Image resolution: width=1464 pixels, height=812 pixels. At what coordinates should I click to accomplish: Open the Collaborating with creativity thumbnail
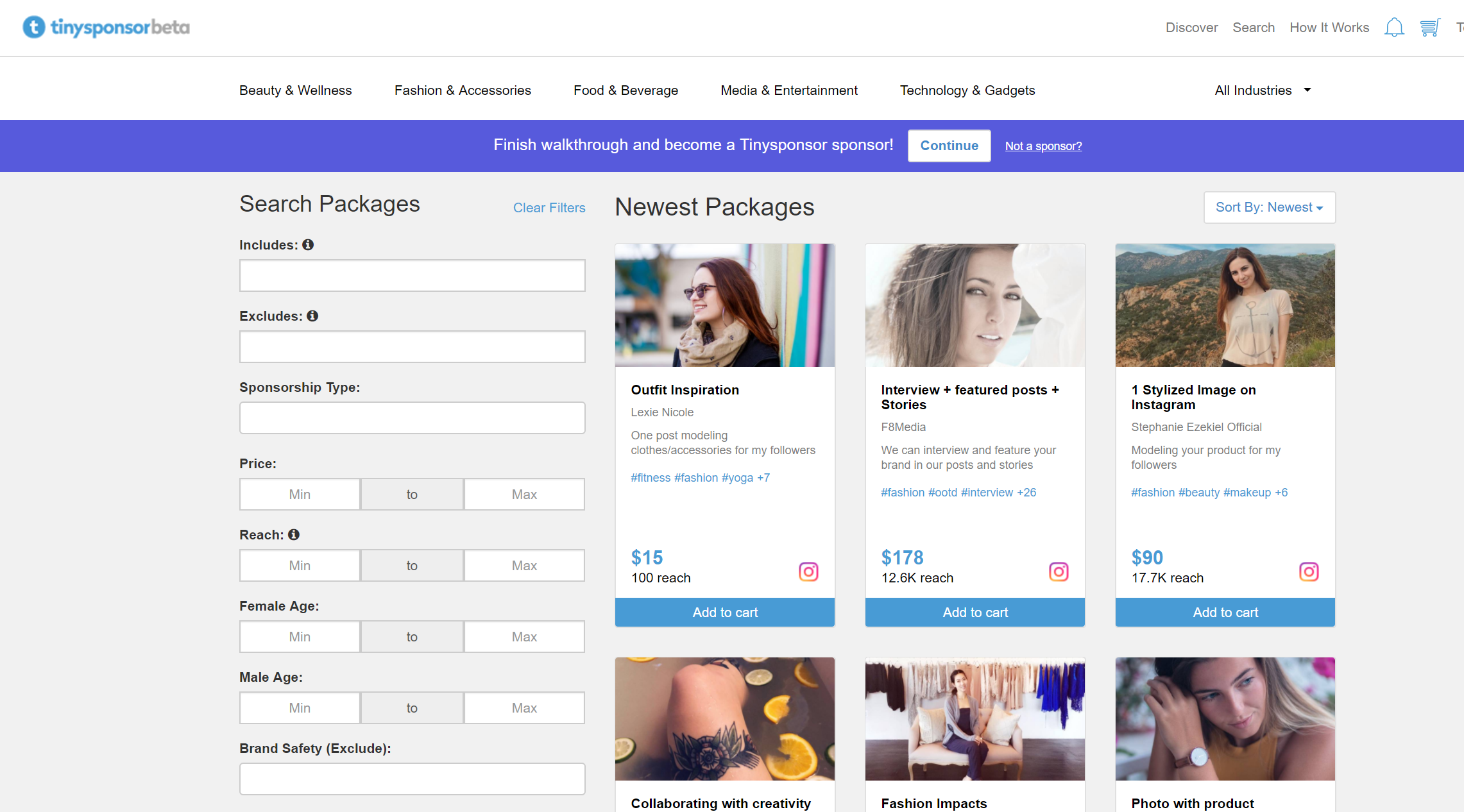pyautogui.click(x=725, y=719)
